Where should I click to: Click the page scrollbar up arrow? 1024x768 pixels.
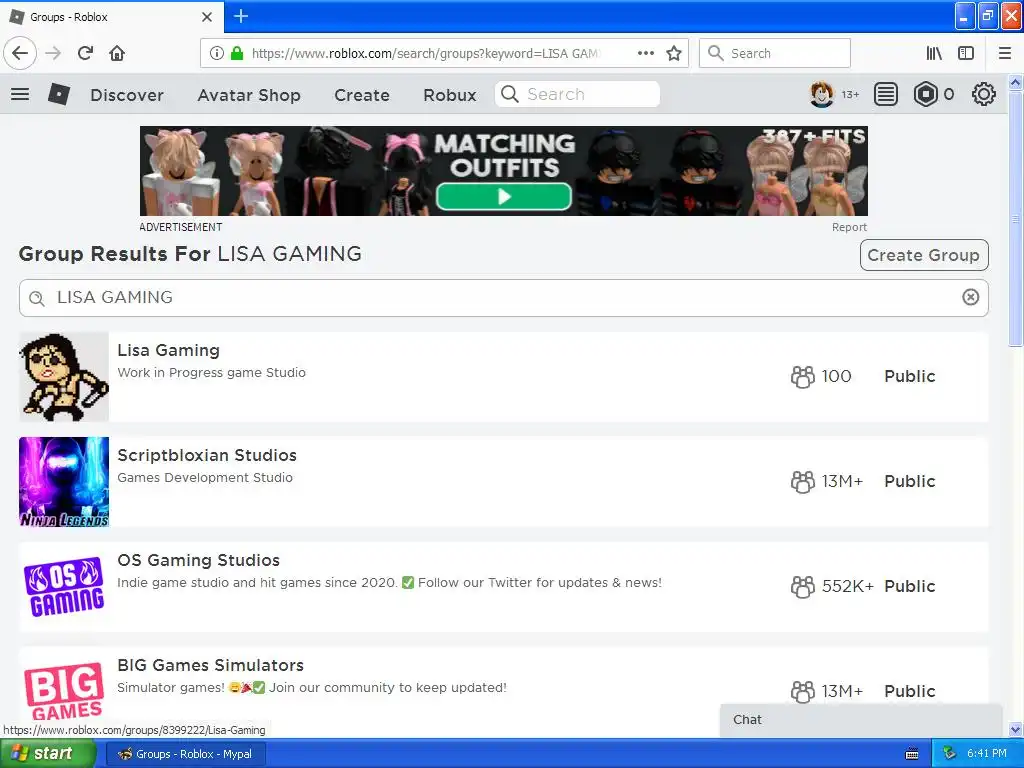point(1016,83)
